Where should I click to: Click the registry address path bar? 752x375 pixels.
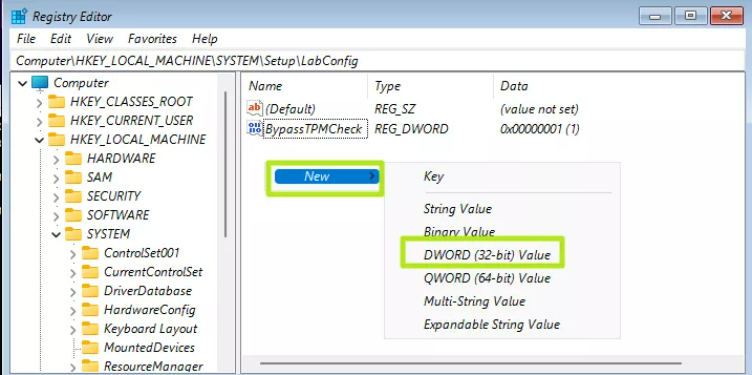[x=375, y=61]
